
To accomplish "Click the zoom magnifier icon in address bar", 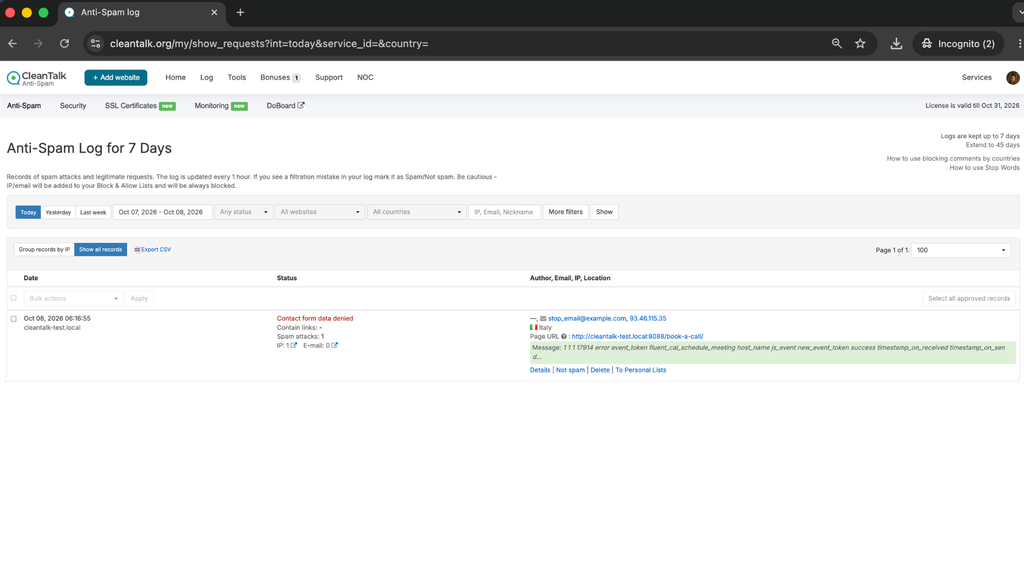I will 837,44.
